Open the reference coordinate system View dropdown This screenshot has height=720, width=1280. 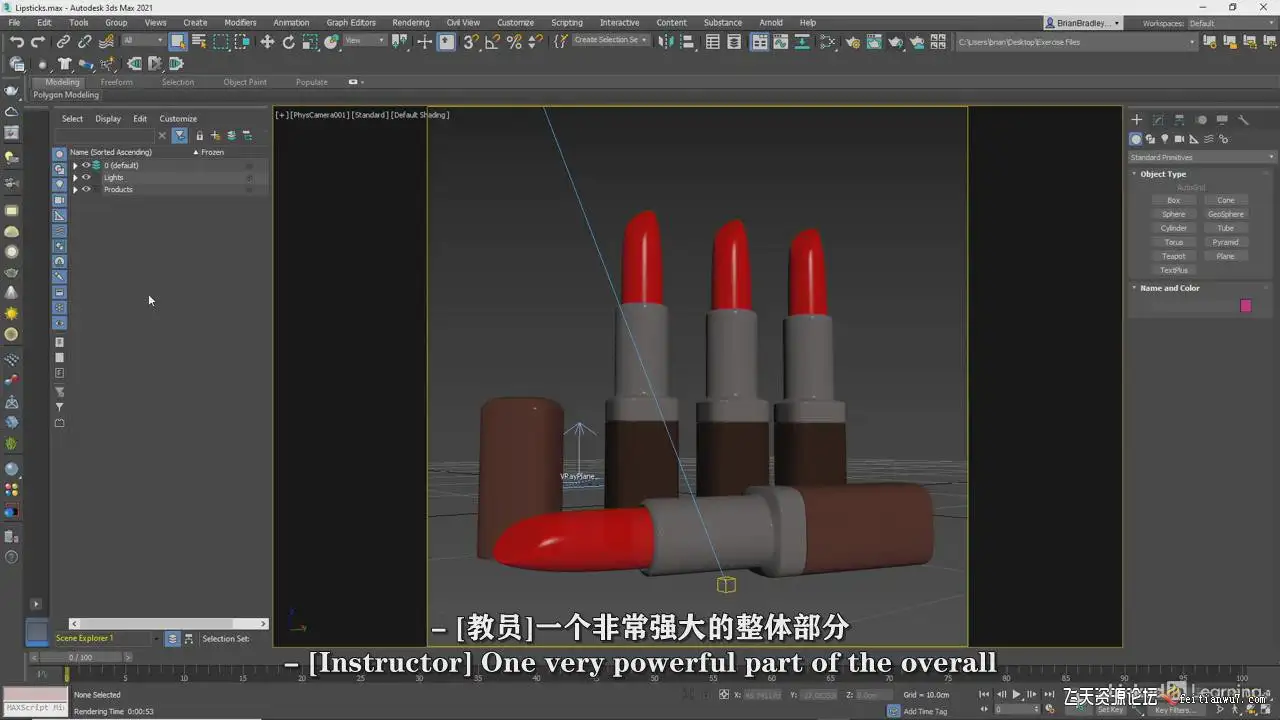pyautogui.click(x=365, y=41)
